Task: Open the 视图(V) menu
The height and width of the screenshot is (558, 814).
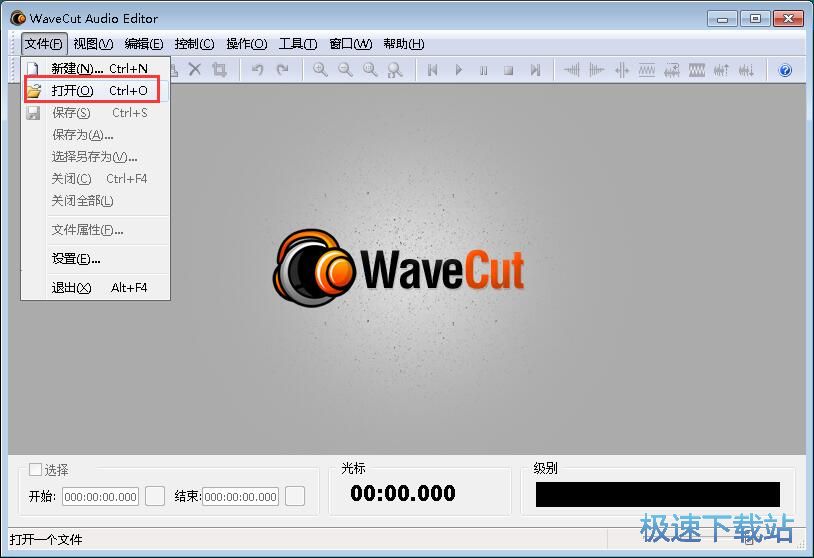Action: 93,44
